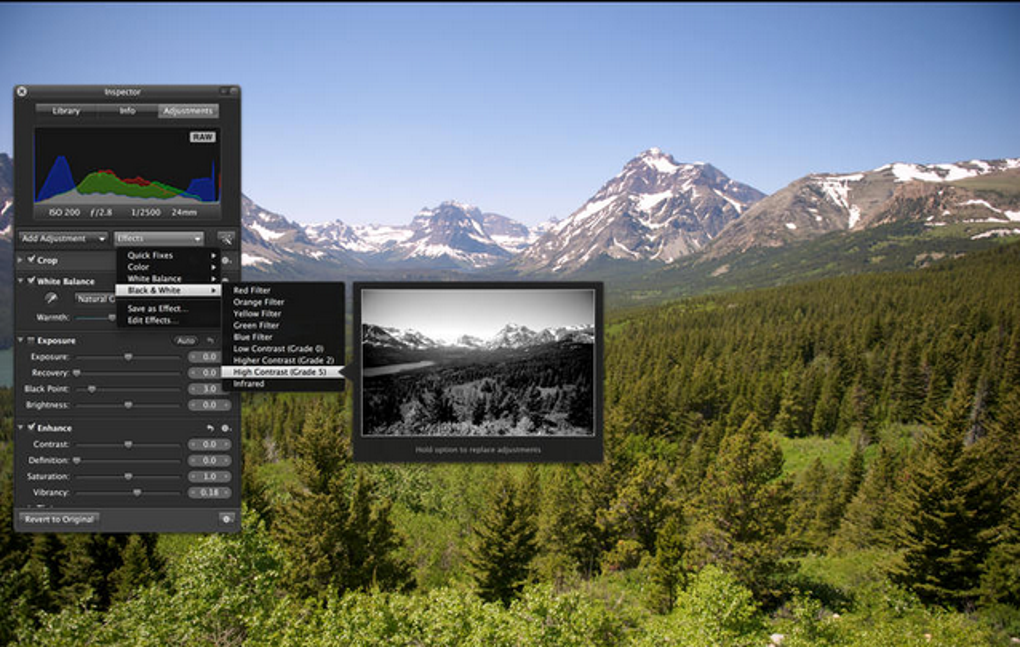This screenshot has height=647, width=1020.
Task: Apply the Infrared effect
Action: [283, 384]
